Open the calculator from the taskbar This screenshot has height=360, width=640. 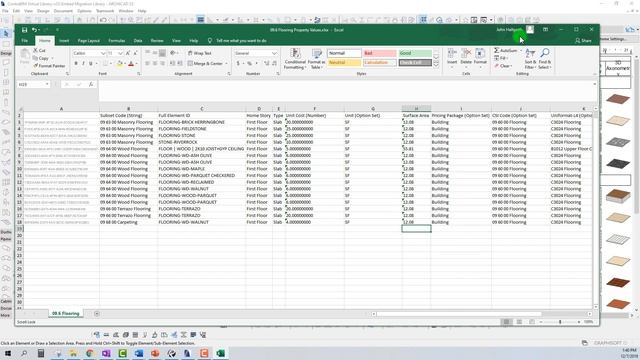(41, 353)
